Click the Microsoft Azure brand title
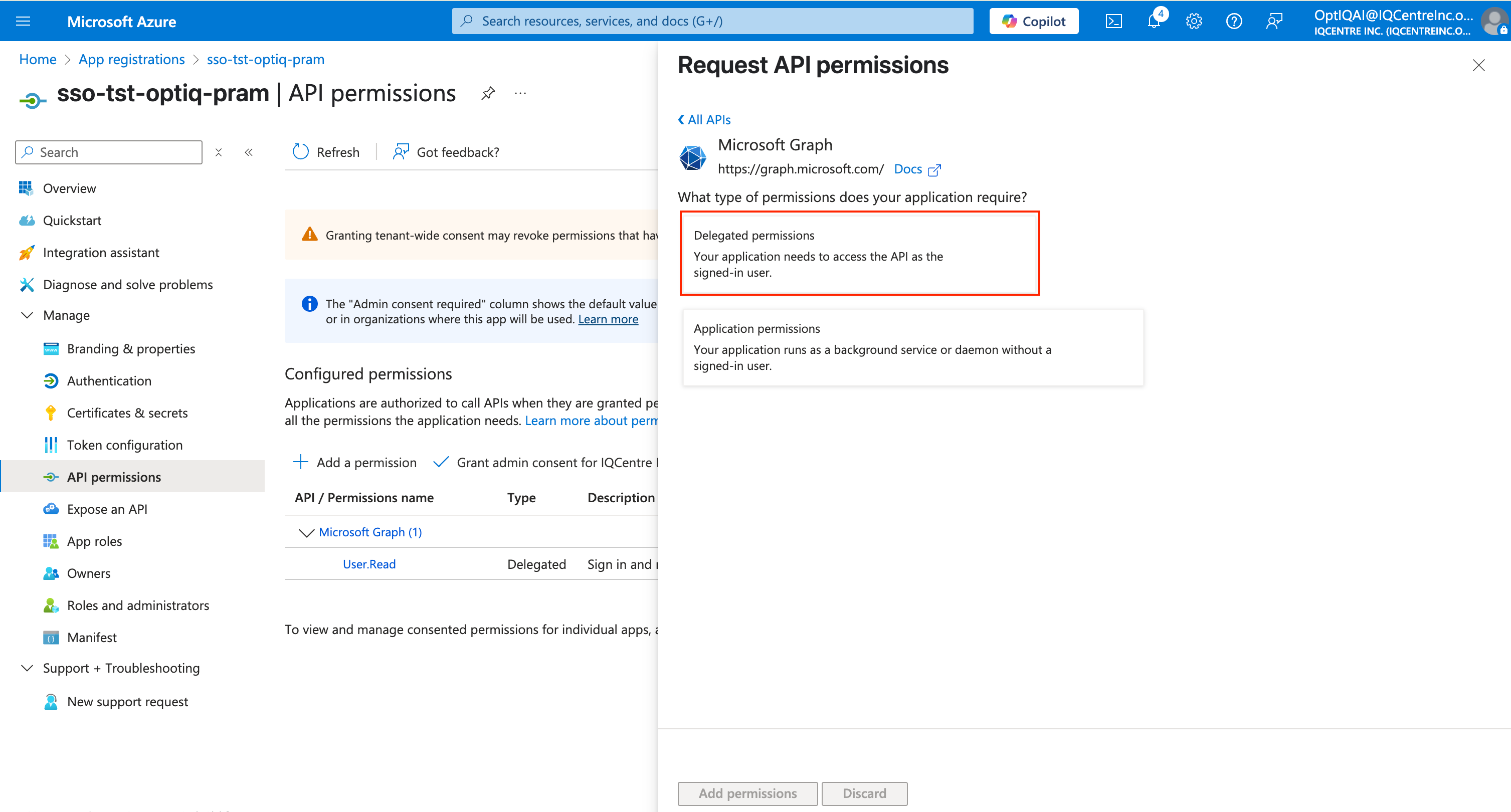Screen dimensions: 1511x812 [121, 22]
